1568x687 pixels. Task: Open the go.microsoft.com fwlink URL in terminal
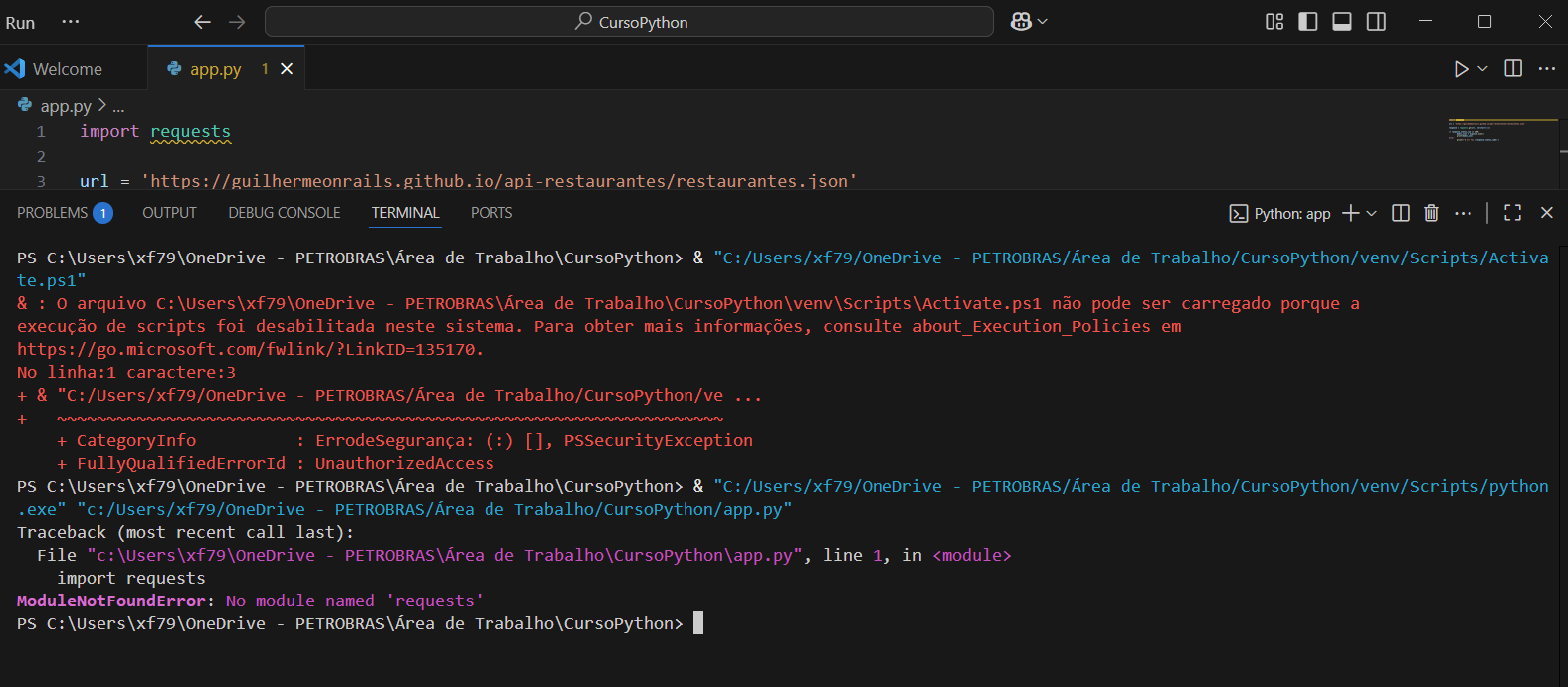246,349
